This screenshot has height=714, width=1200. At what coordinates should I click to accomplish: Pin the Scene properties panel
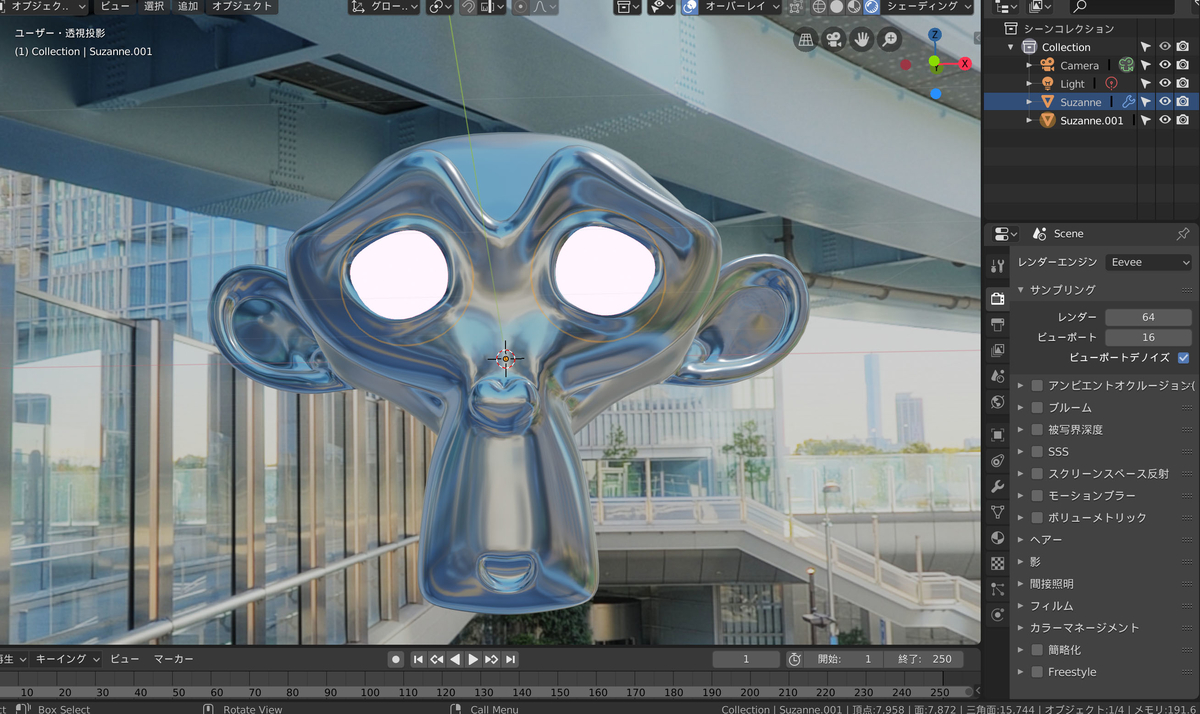(1183, 233)
